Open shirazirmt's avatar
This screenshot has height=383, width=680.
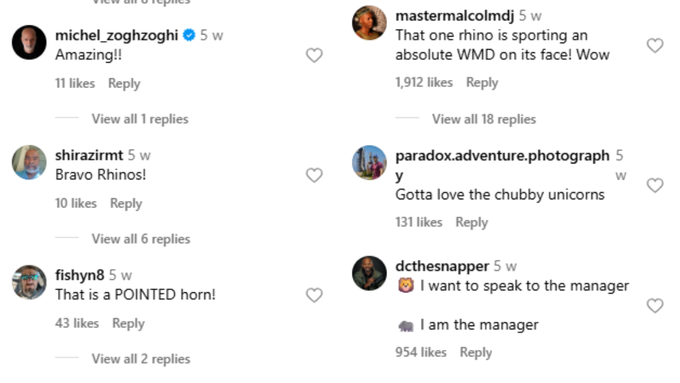tap(29, 162)
